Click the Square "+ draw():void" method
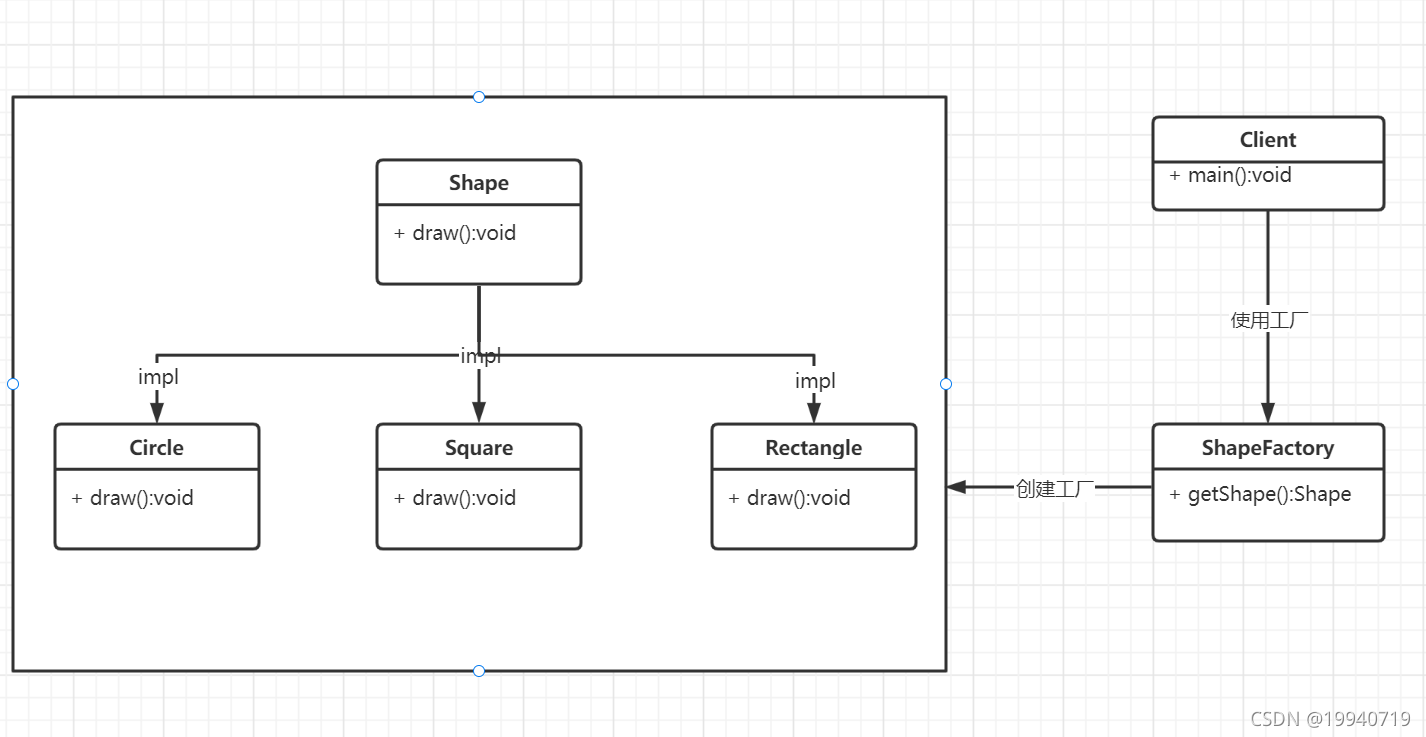Screen dimensions: 1426x737 pos(455,498)
